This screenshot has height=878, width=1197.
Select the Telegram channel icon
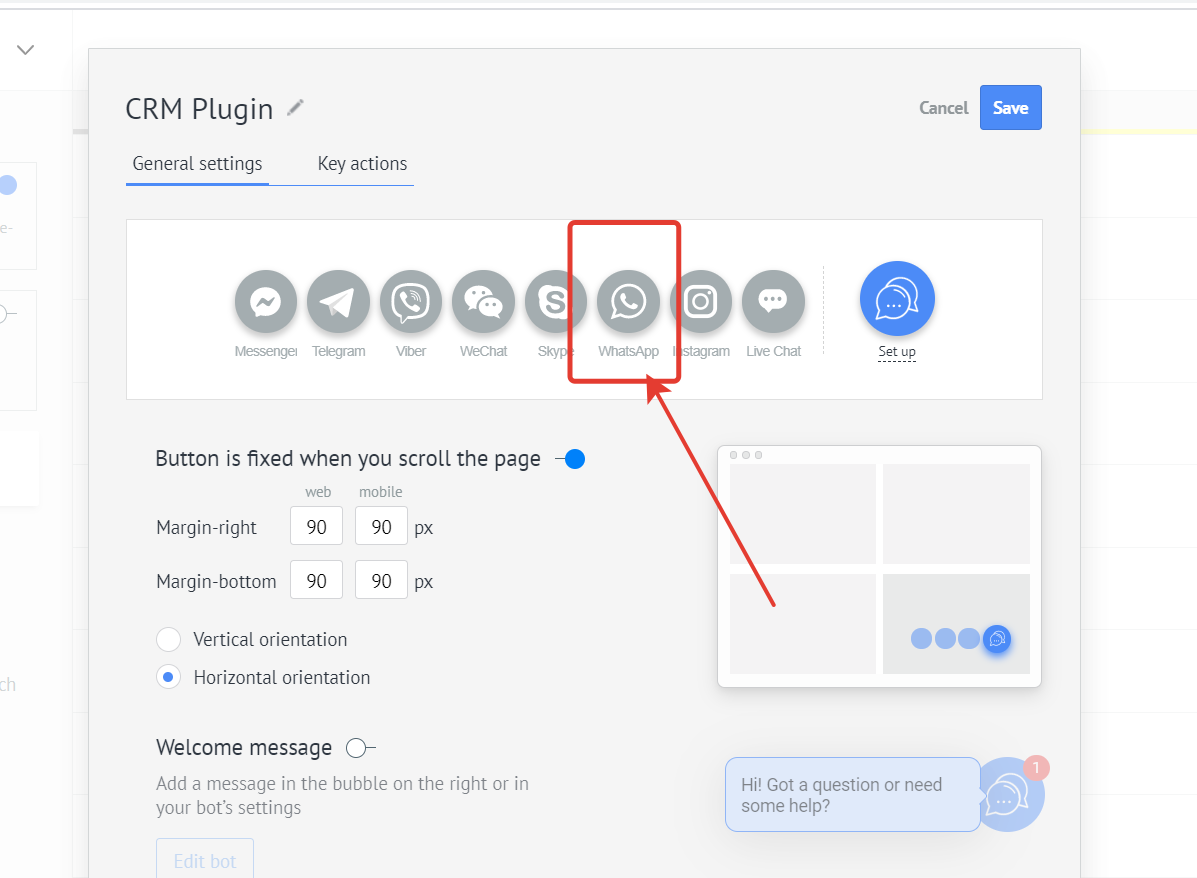(x=338, y=302)
